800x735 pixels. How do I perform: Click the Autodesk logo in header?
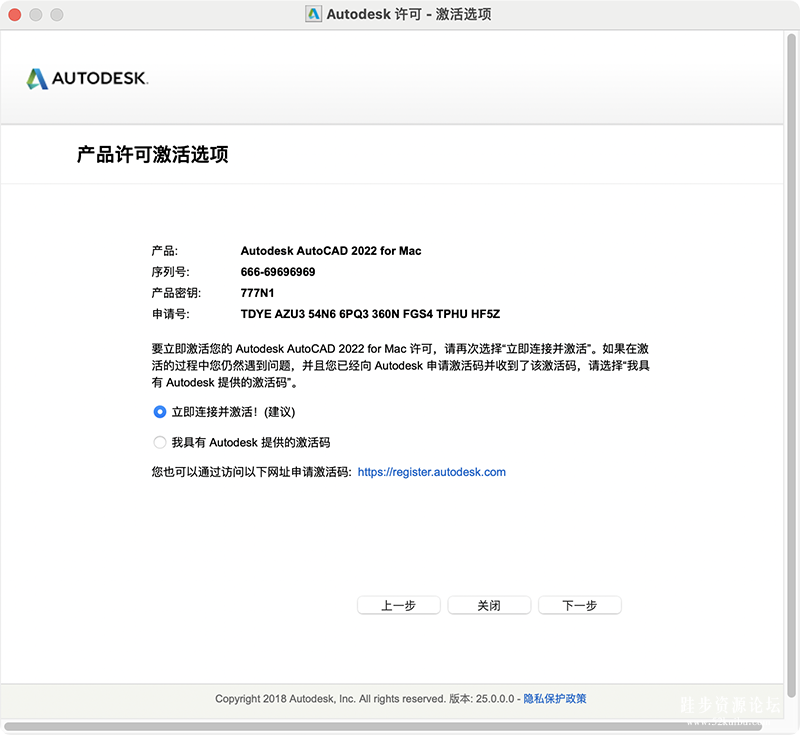tap(87, 79)
